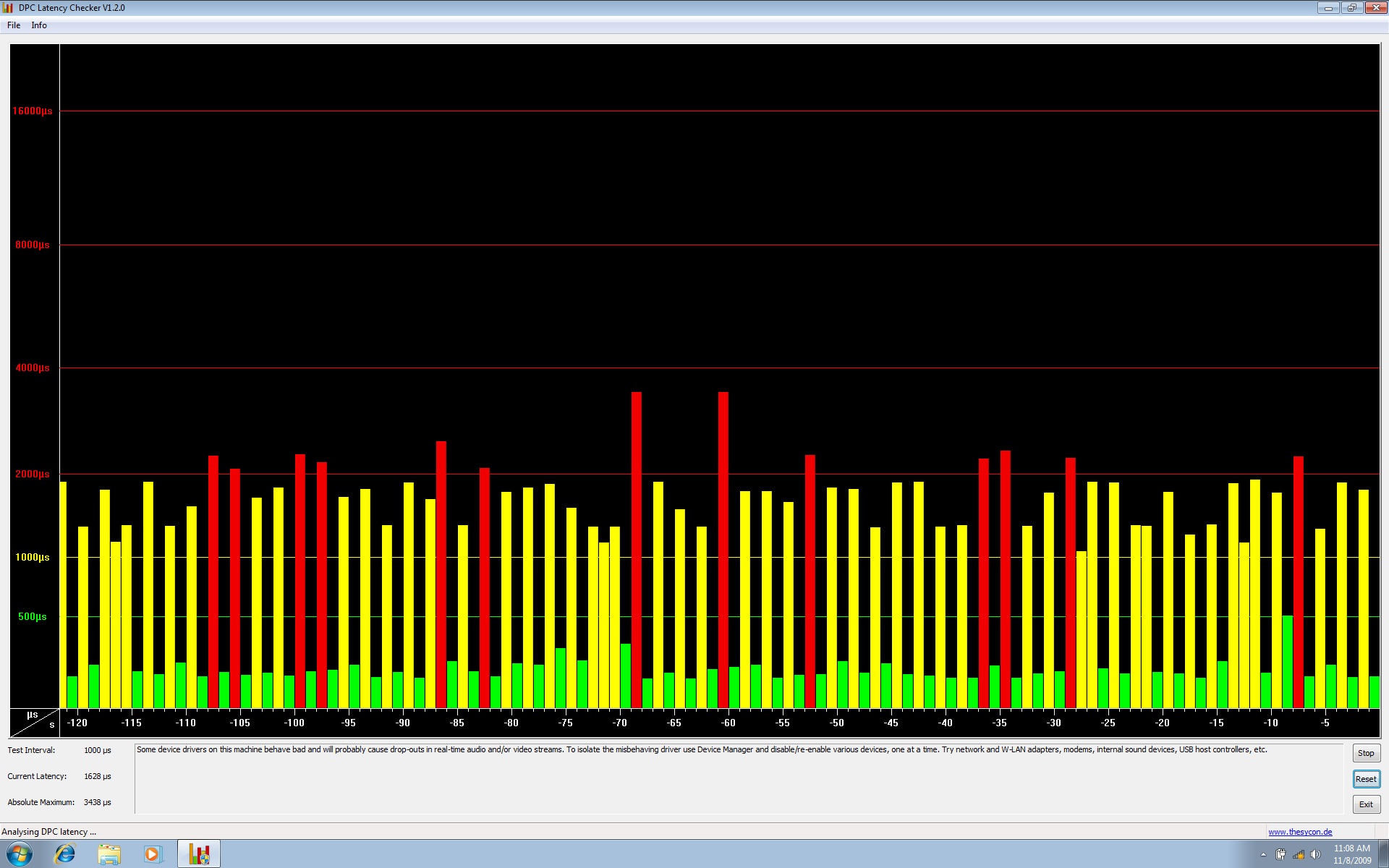Minimize the DPC Latency Checker window
1389x868 pixels.
click(1328, 8)
